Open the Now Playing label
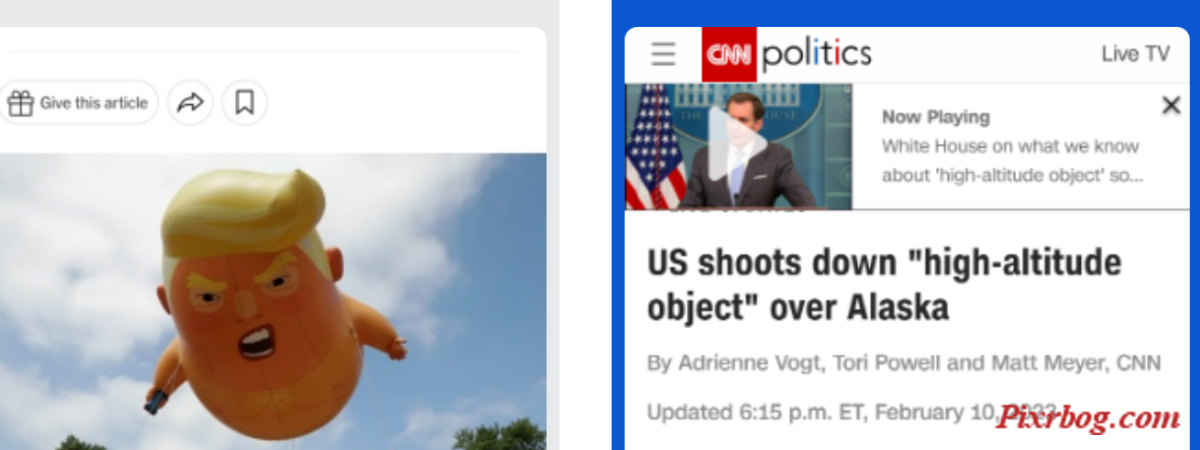 [x=936, y=117]
